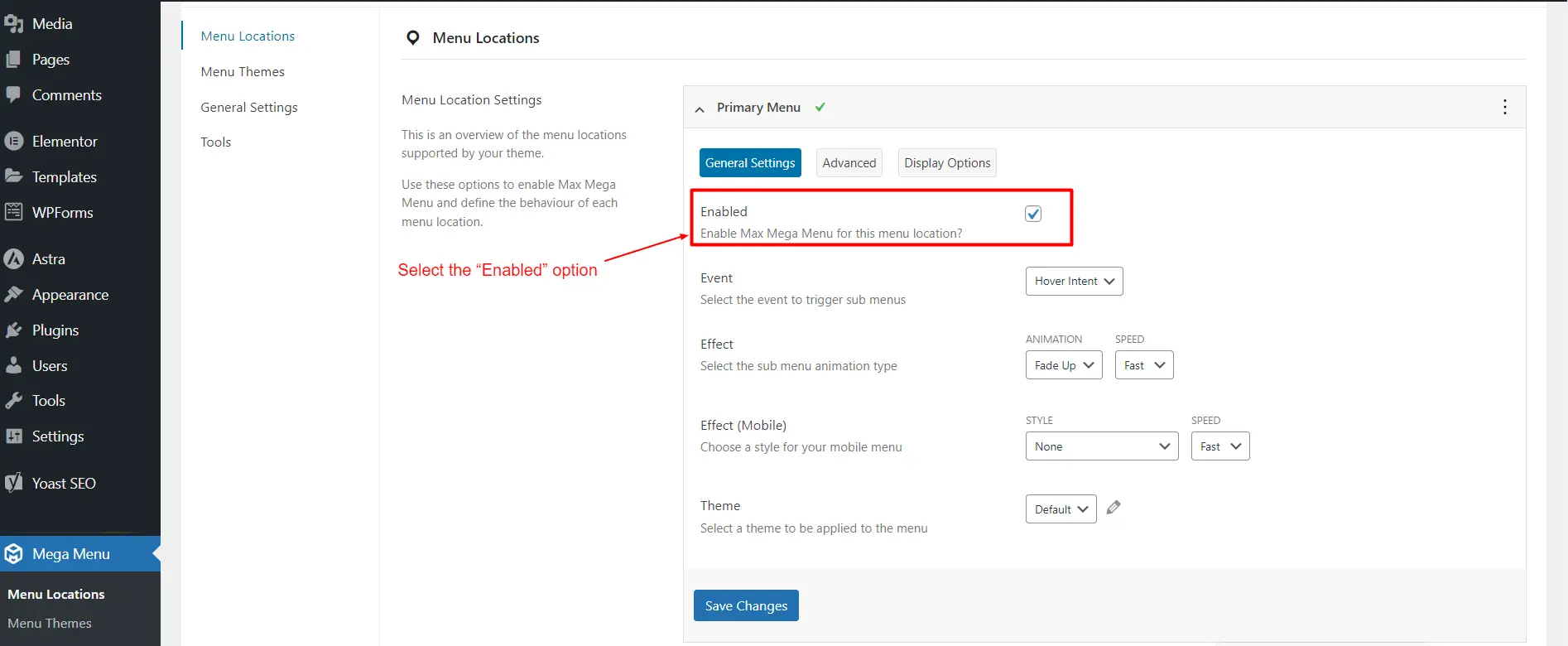Switch to the General Settings tab in panel

[750, 163]
